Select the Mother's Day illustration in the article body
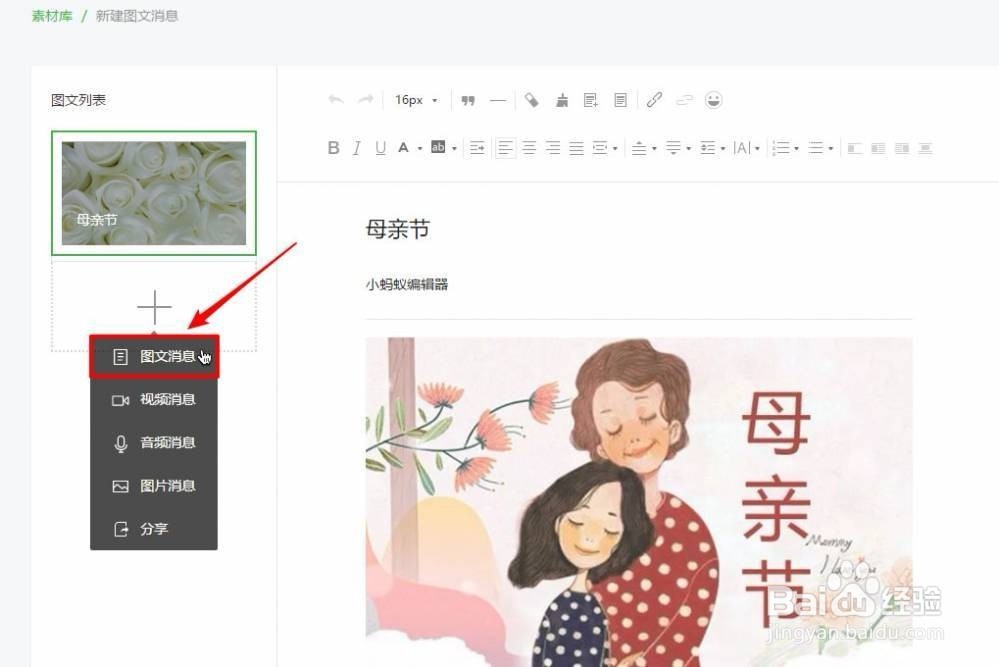Viewport: 999px width, 667px height. [639, 502]
